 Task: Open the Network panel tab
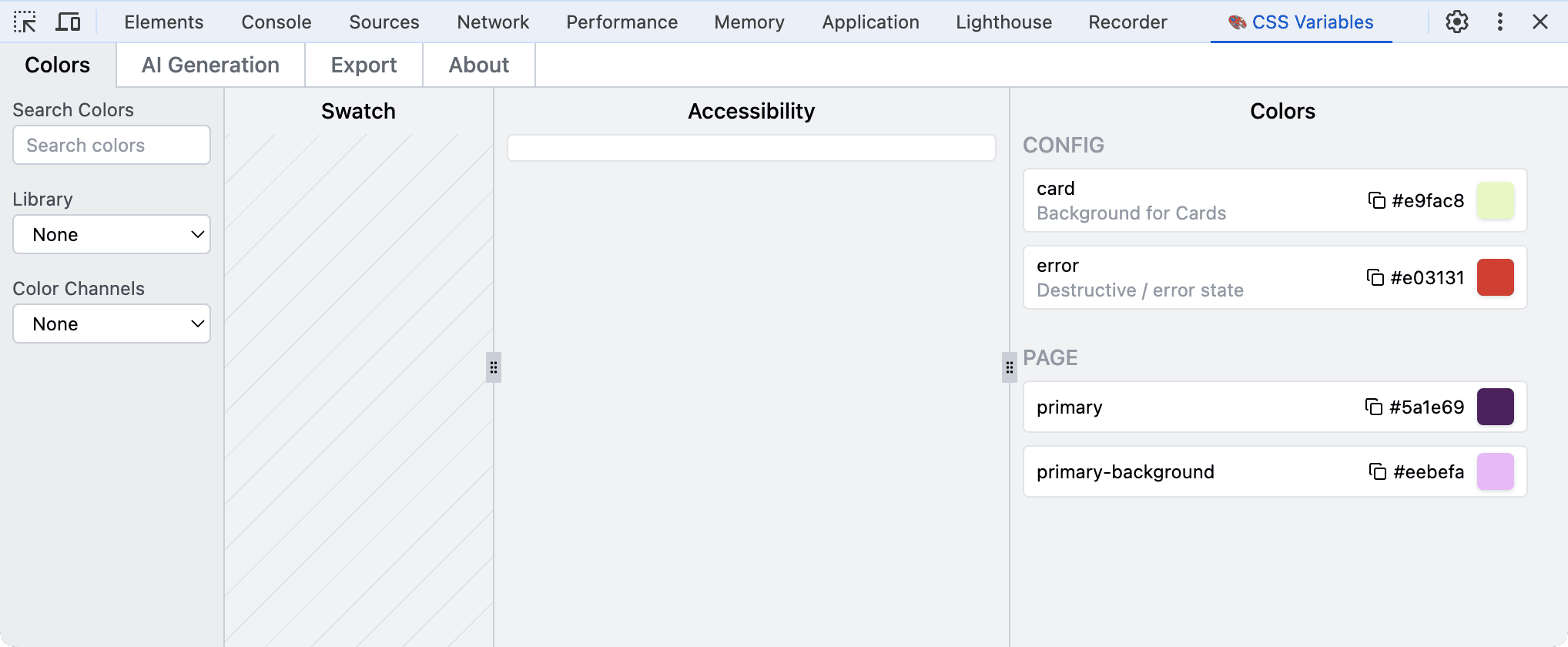493,22
